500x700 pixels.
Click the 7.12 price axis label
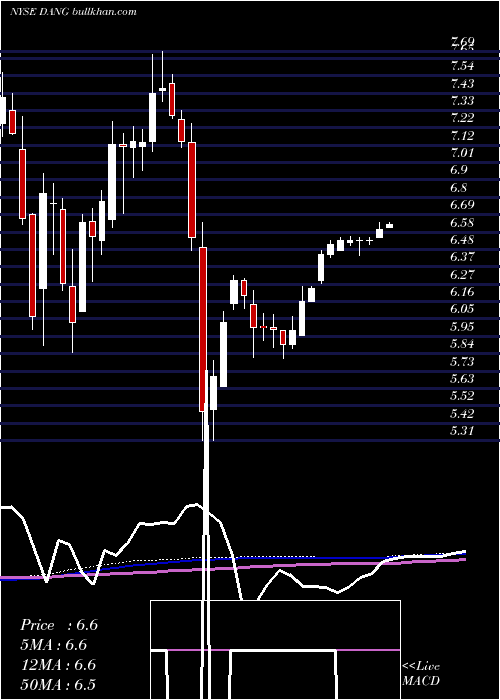click(462, 136)
